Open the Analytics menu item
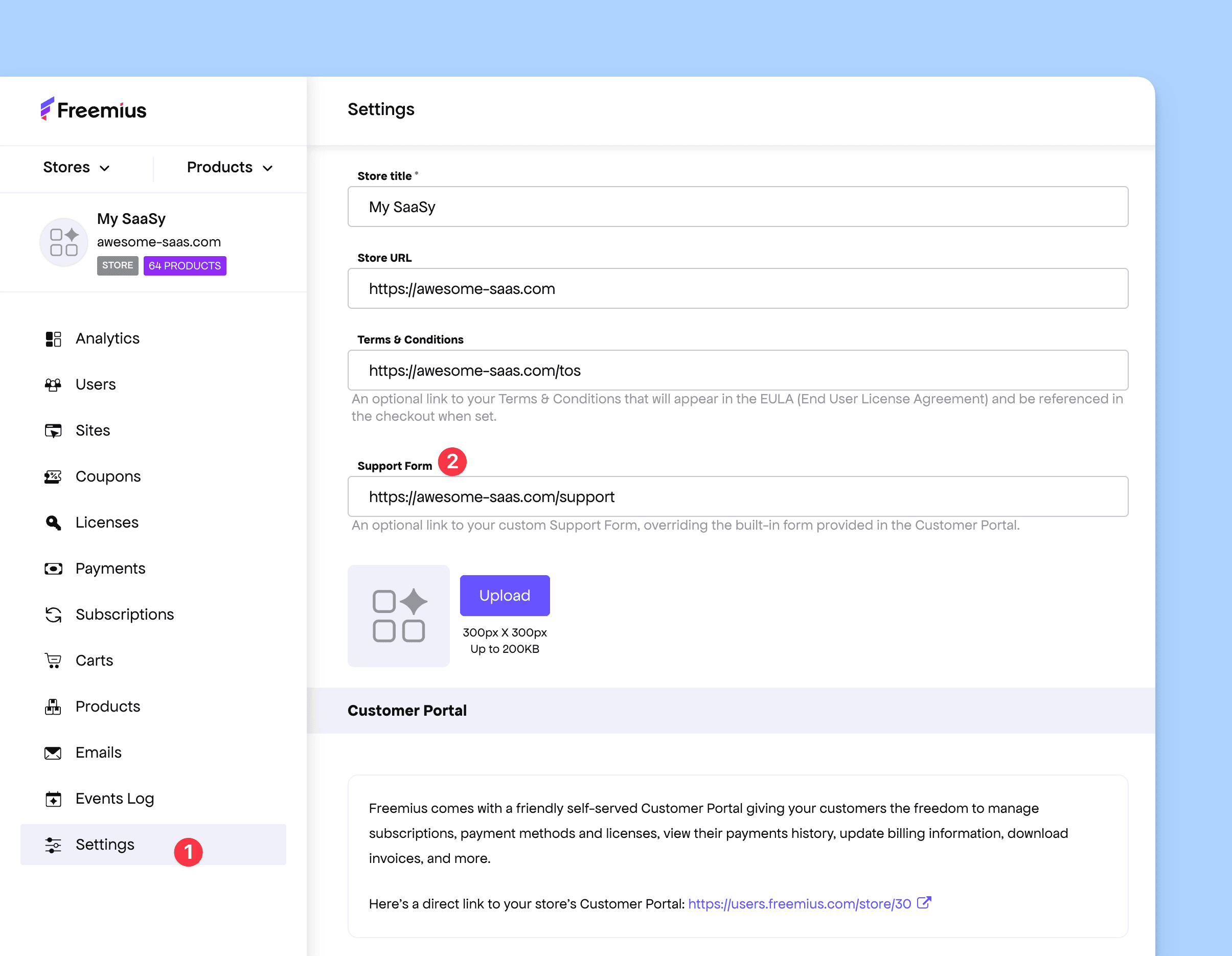Image resolution: width=1232 pixels, height=956 pixels. point(153,339)
